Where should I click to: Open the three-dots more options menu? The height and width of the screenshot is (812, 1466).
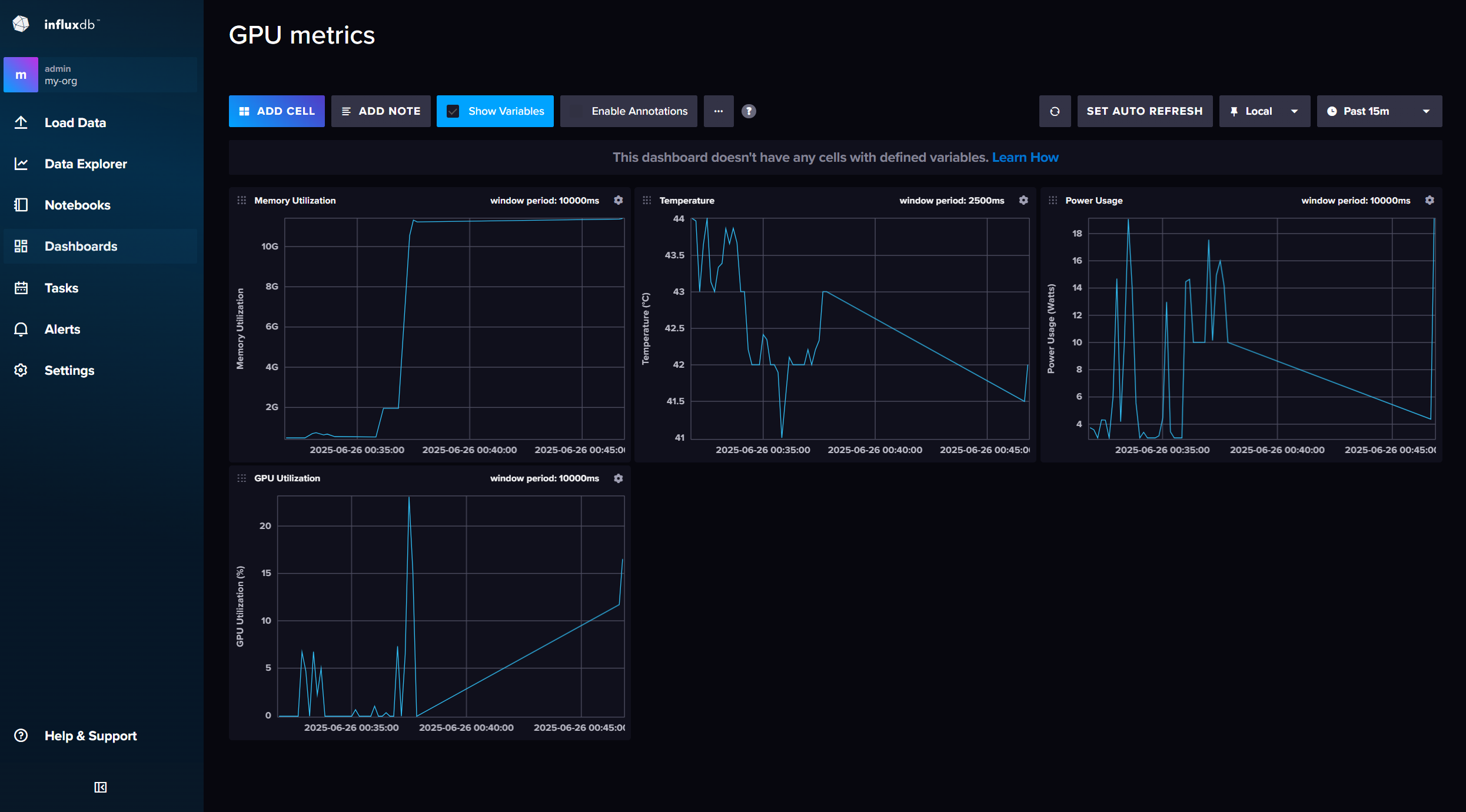(719, 111)
